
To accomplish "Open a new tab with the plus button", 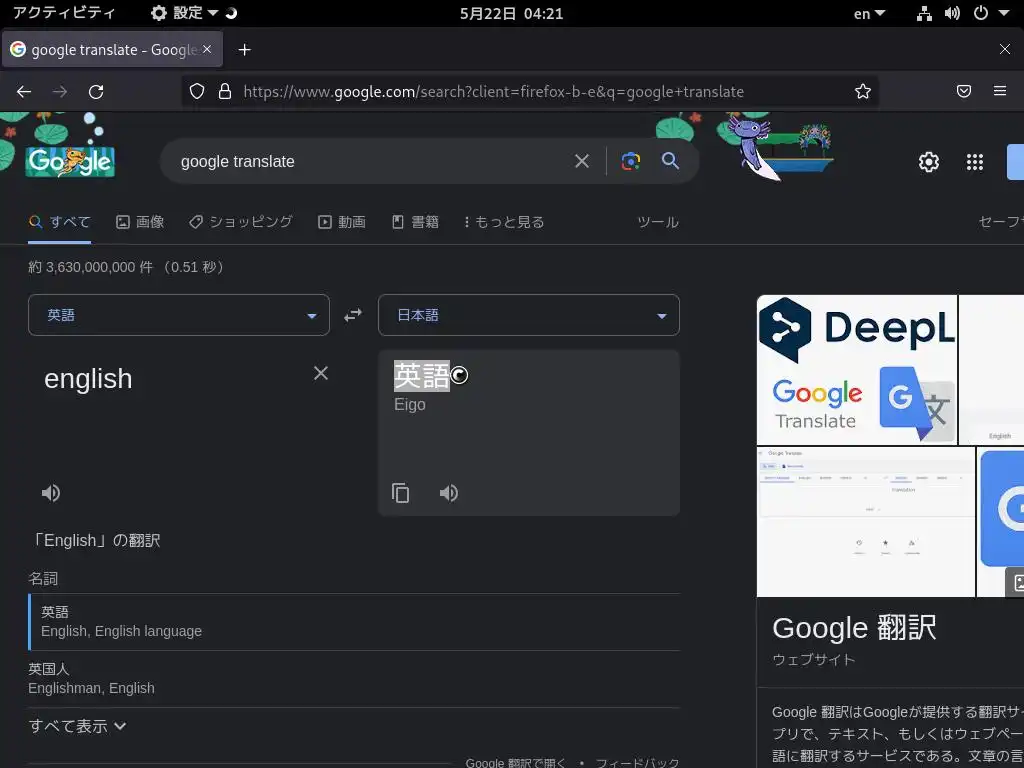I will [244, 50].
